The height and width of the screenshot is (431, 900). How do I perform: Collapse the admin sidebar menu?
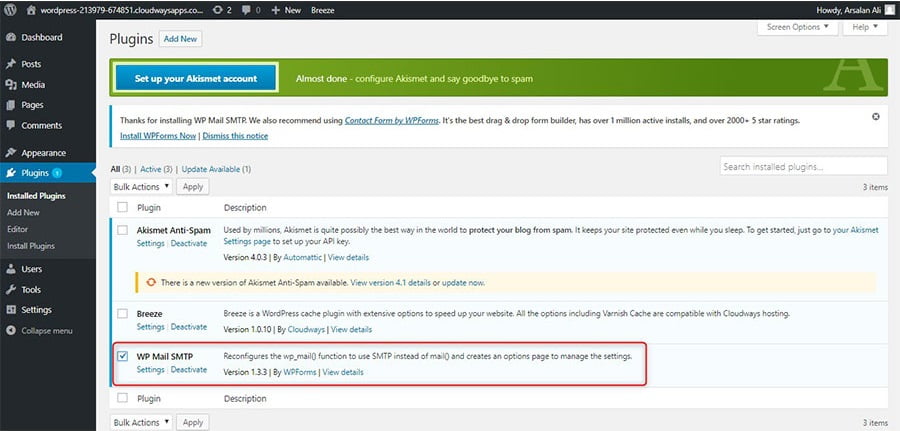coord(48,331)
